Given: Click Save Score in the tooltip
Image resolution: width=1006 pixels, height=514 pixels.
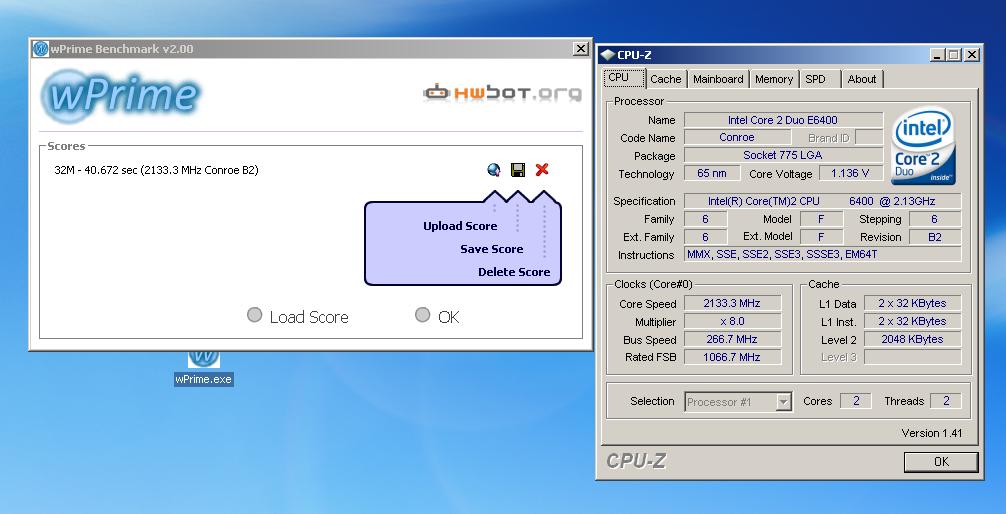Looking at the screenshot, I should click(491, 249).
